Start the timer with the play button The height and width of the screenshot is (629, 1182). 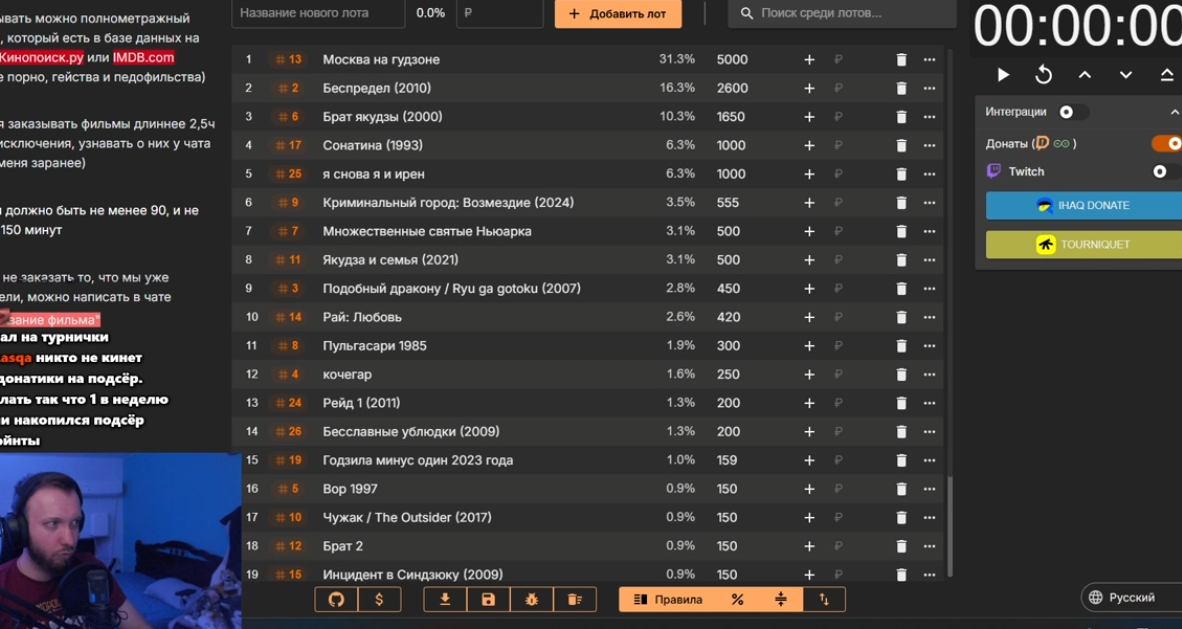click(x=1003, y=75)
